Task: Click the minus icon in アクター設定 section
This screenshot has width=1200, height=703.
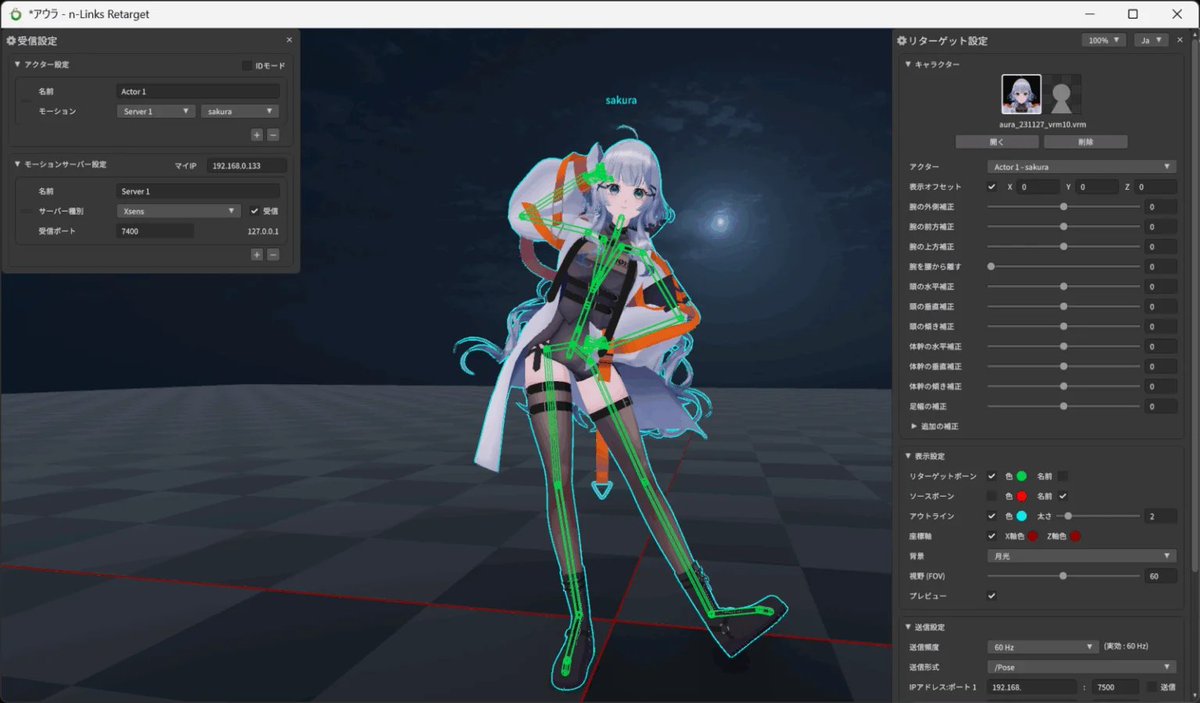Action: click(x=272, y=134)
